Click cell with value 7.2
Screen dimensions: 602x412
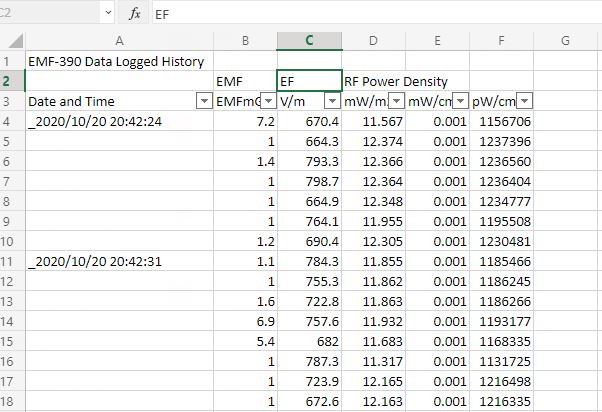(245, 121)
